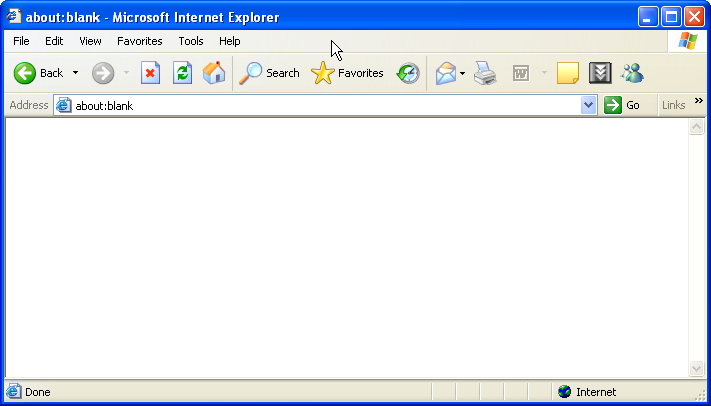
Task: Click the Windows flag logo throbber
Action: (x=688, y=41)
